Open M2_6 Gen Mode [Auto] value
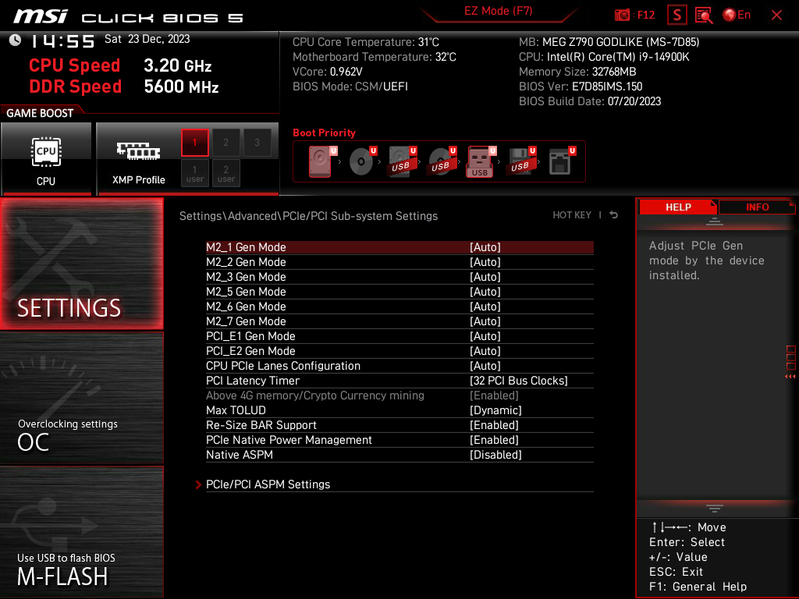The image size is (799, 599). point(485,307)
